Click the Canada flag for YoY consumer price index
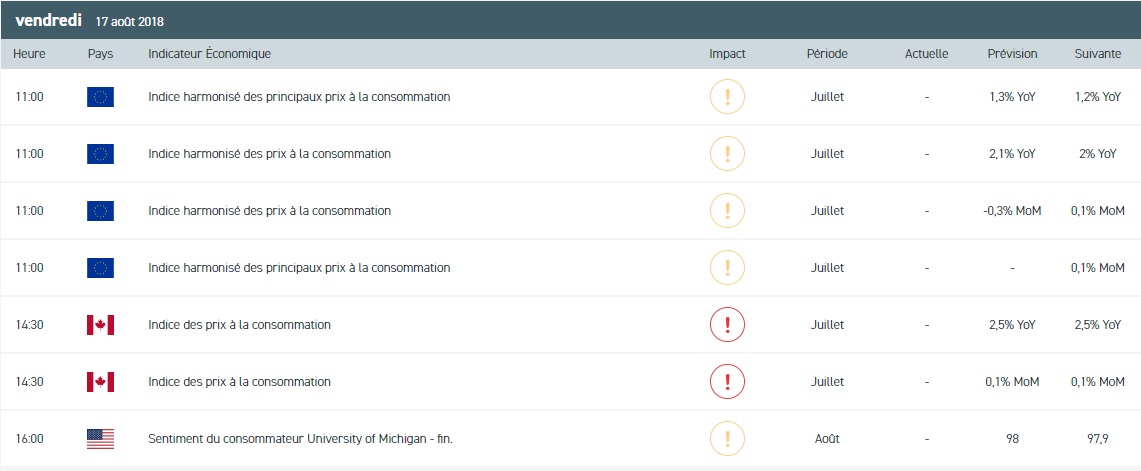 click(x=100, y=325)
